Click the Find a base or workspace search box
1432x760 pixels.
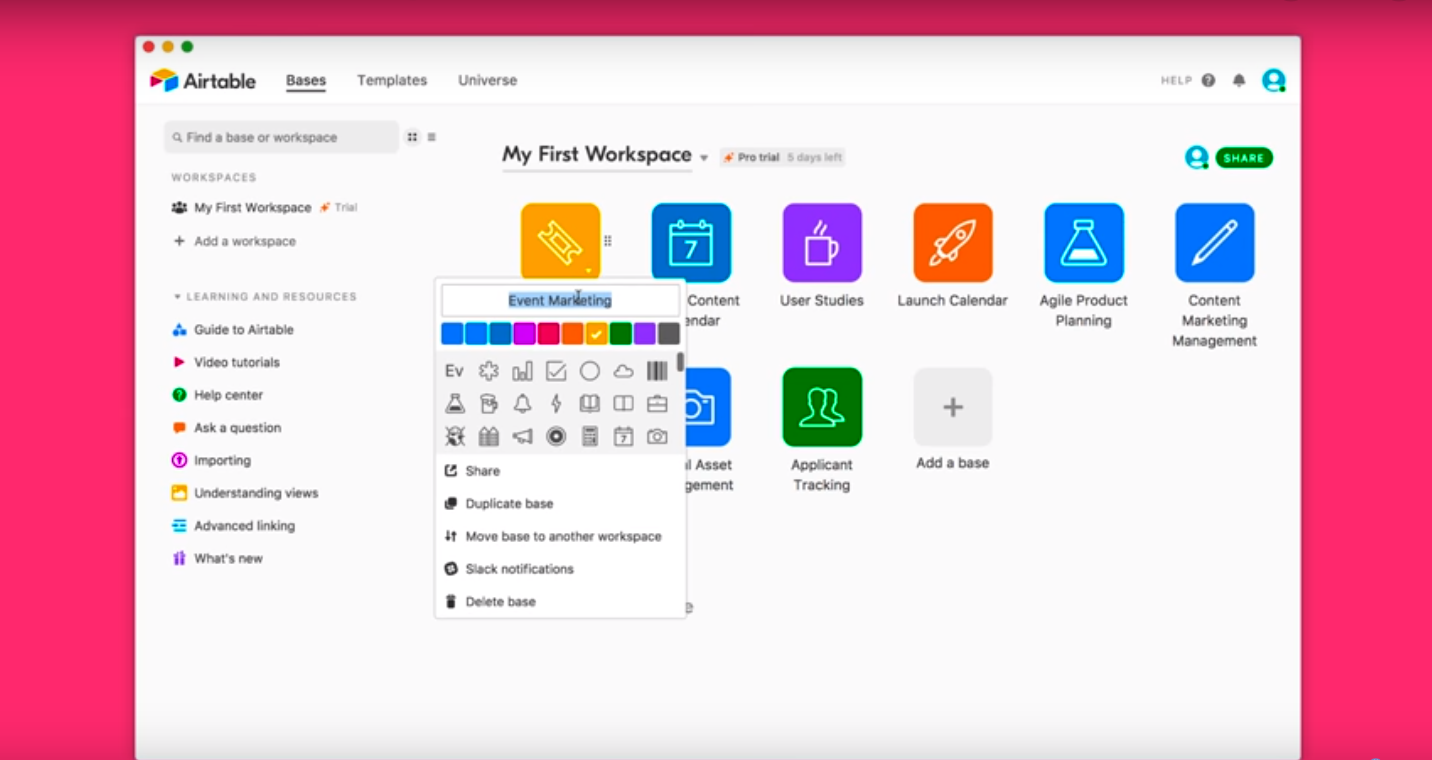[x=282, y=137]
